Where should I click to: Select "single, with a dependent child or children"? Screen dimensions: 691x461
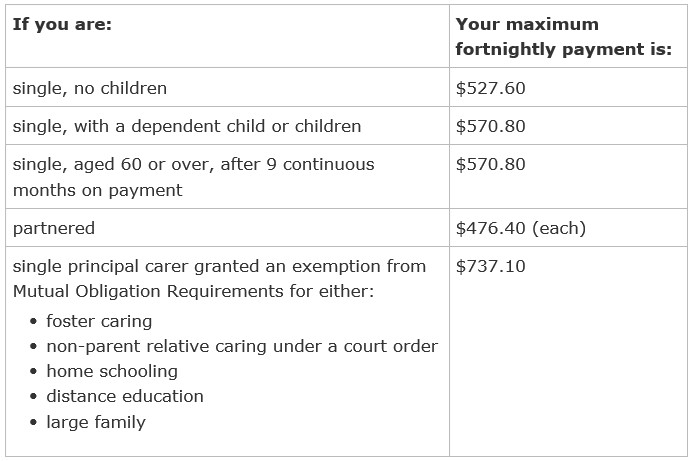tap(187, 126)
